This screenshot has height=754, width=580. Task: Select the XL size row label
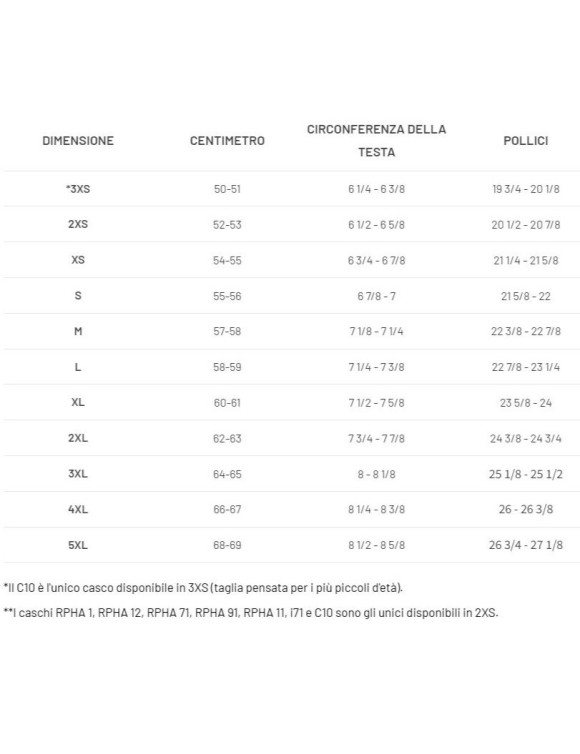[78, 402]
